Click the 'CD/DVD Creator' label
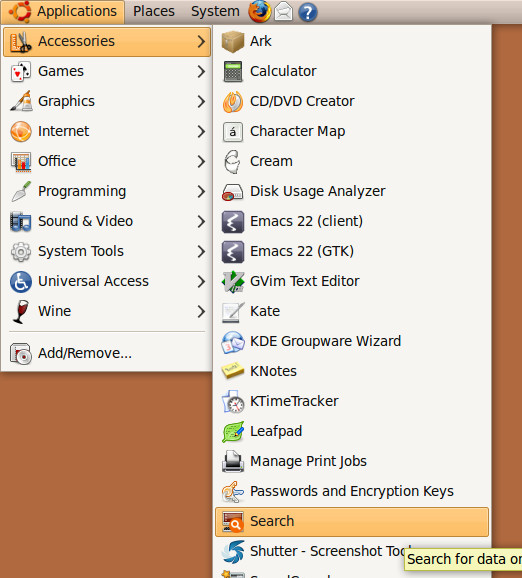The image size is (522, 578). coord(302,101)
